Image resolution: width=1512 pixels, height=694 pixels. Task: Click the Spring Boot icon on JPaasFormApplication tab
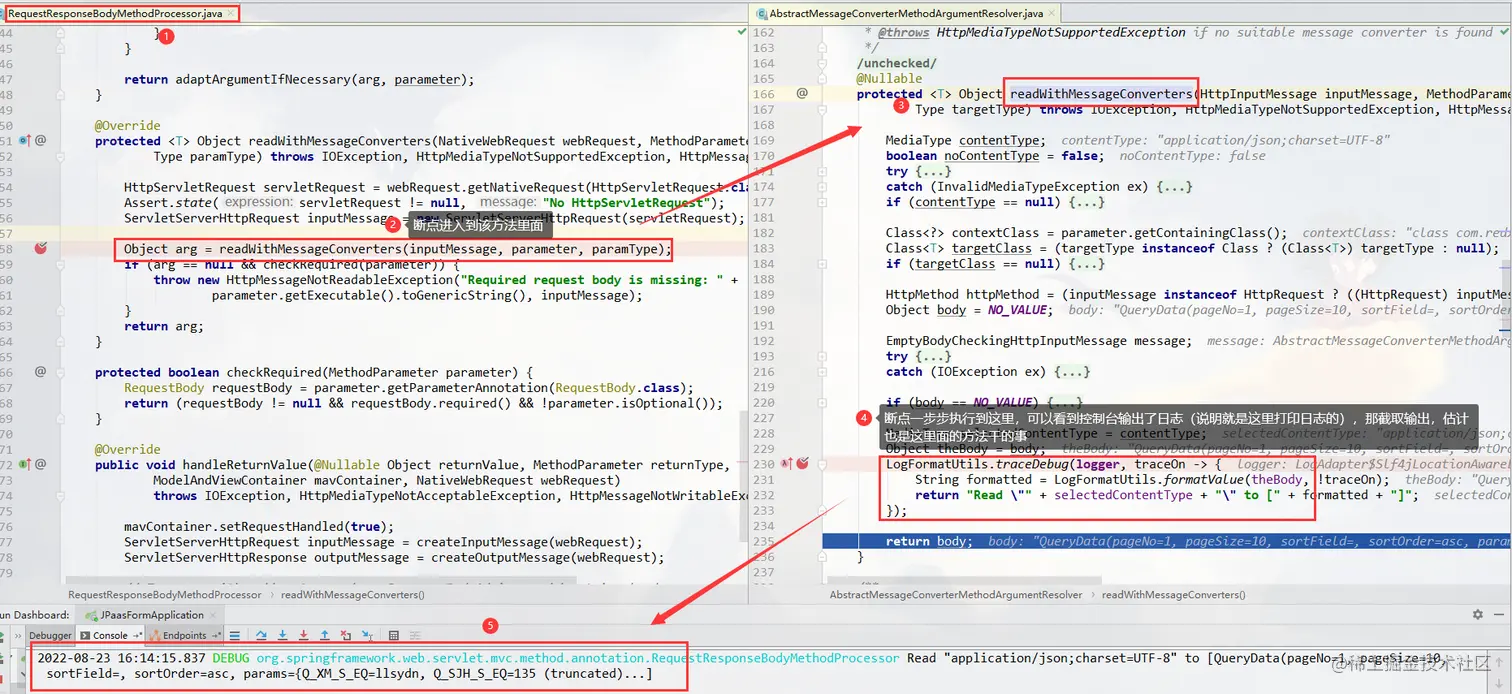92,615
